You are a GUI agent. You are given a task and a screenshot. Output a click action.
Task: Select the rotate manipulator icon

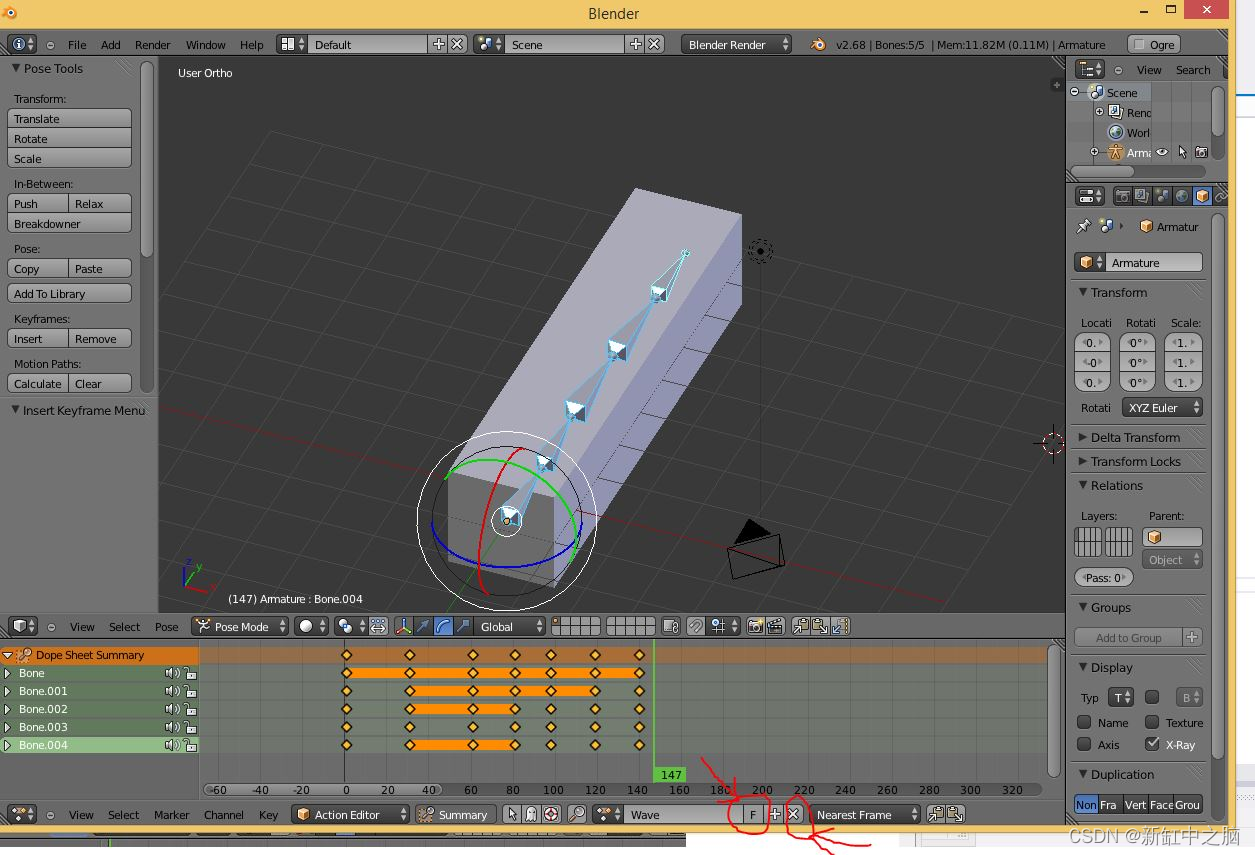click(442, 626)
